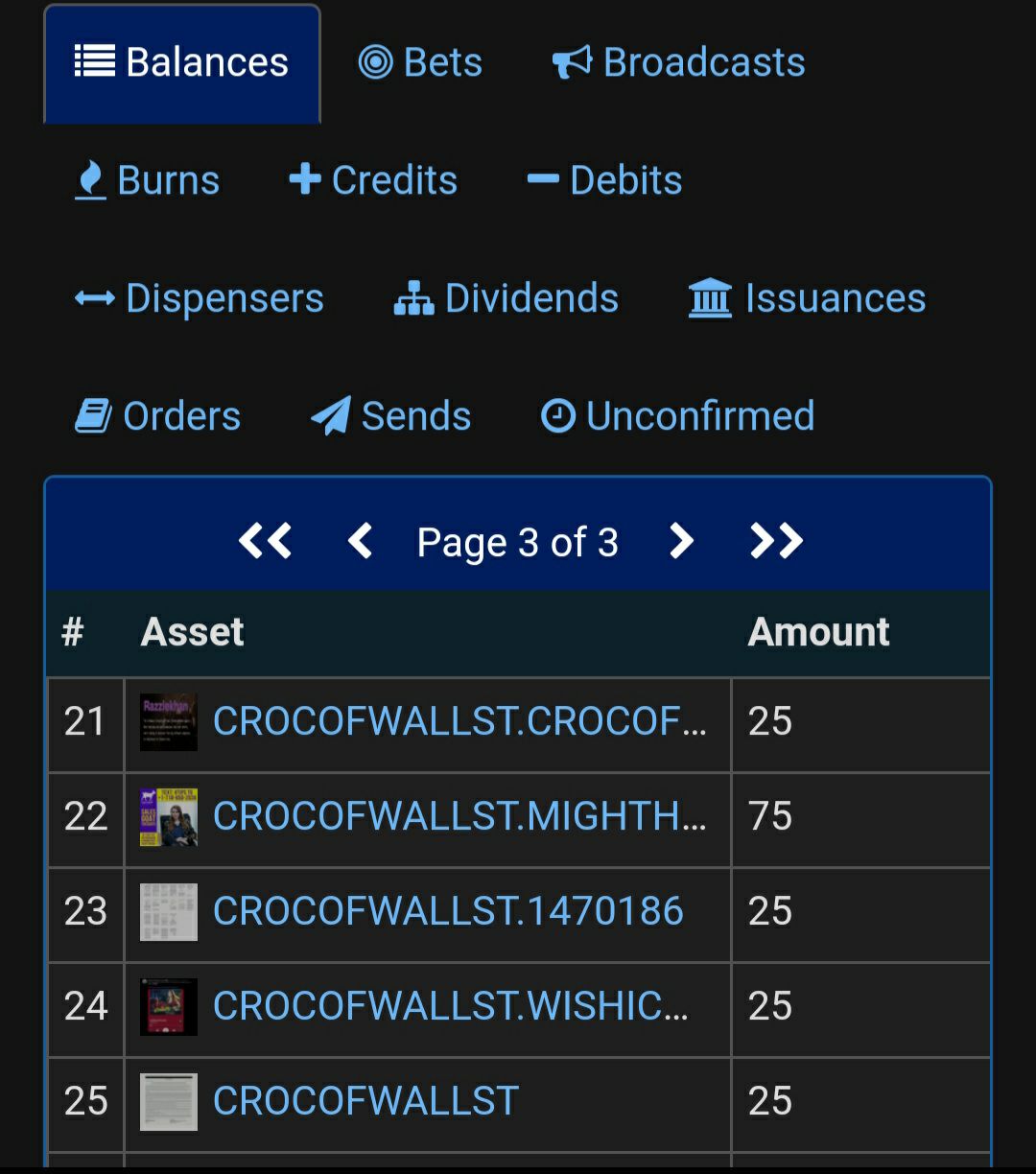Open the Broadcasts tab
The width and height of the screenshot is (1036, 1174).
click(x=678, y=63)
